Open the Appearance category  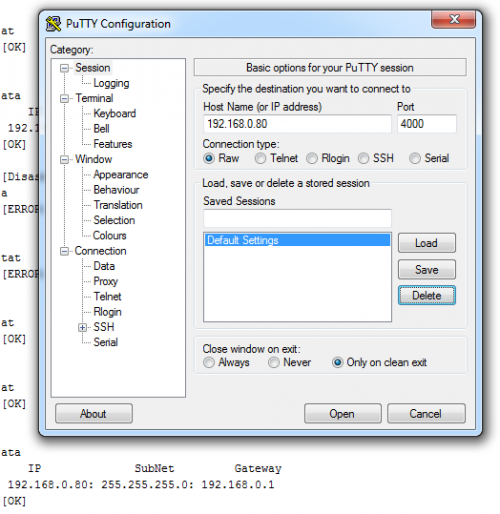121,175
